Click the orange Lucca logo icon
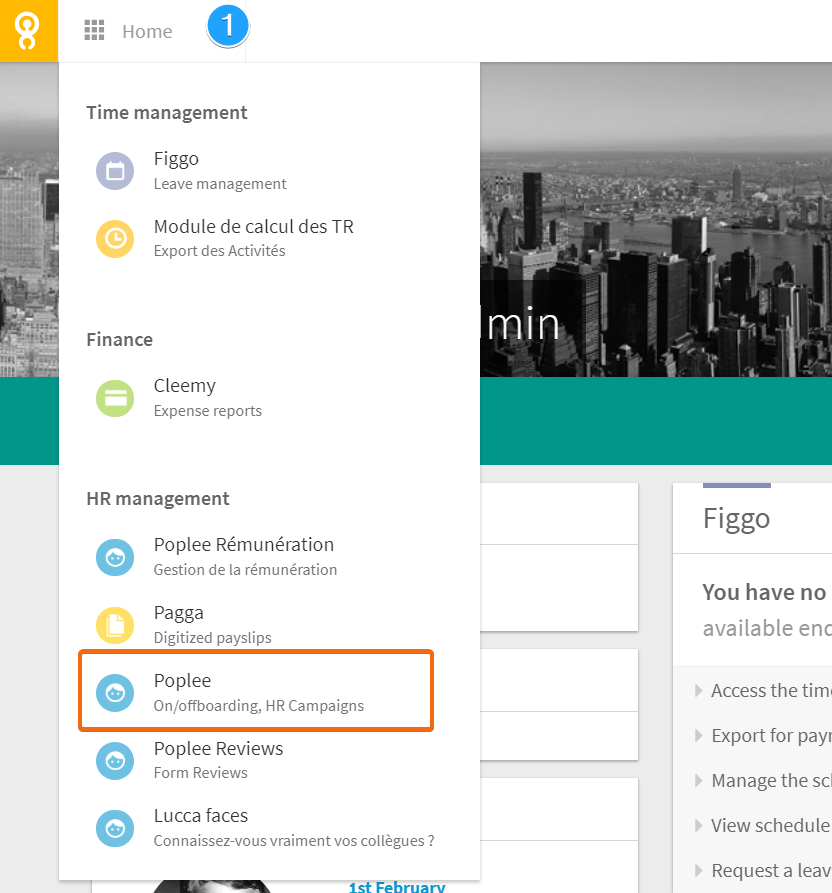Image resolution: width=832 pixels, height=893 pixels. tap(28, 31)
